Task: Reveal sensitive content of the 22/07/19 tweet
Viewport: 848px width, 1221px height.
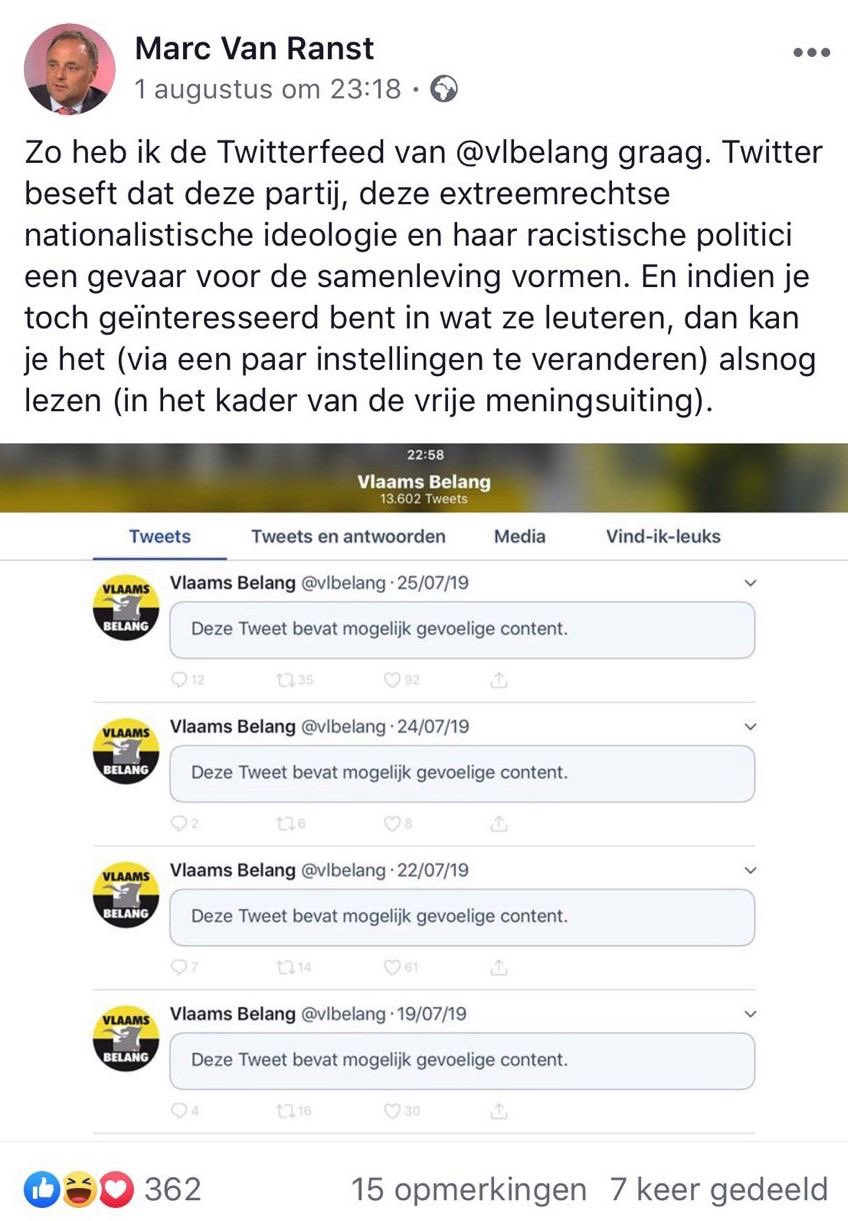Action: point(462,916)
